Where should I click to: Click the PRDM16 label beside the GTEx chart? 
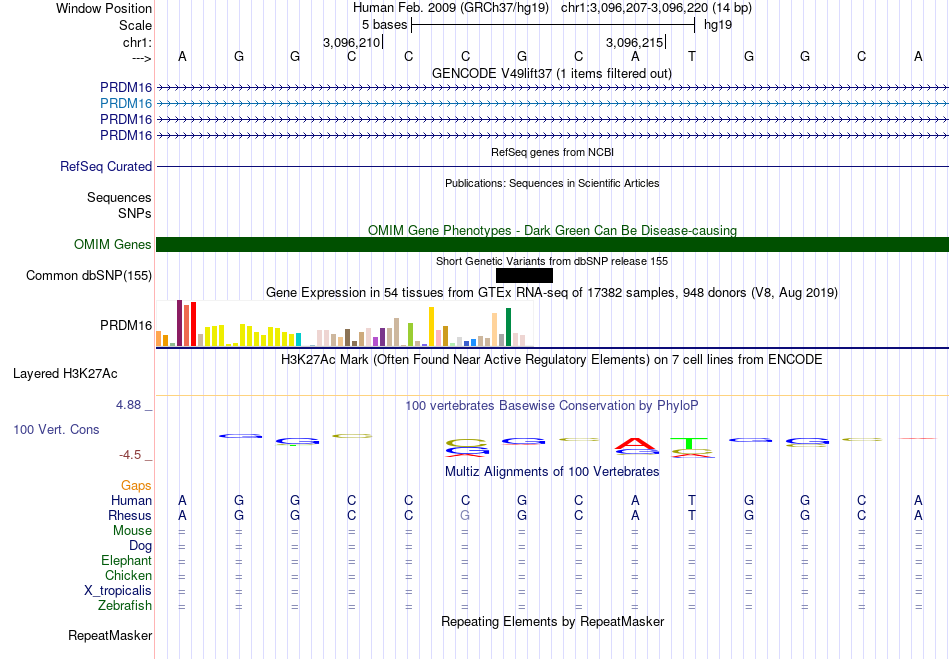pos(126,326)
